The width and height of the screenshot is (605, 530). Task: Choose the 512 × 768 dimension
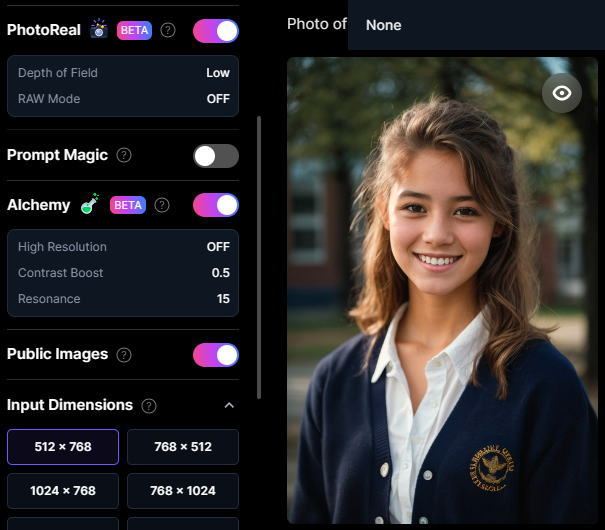[x=63, y=447]
